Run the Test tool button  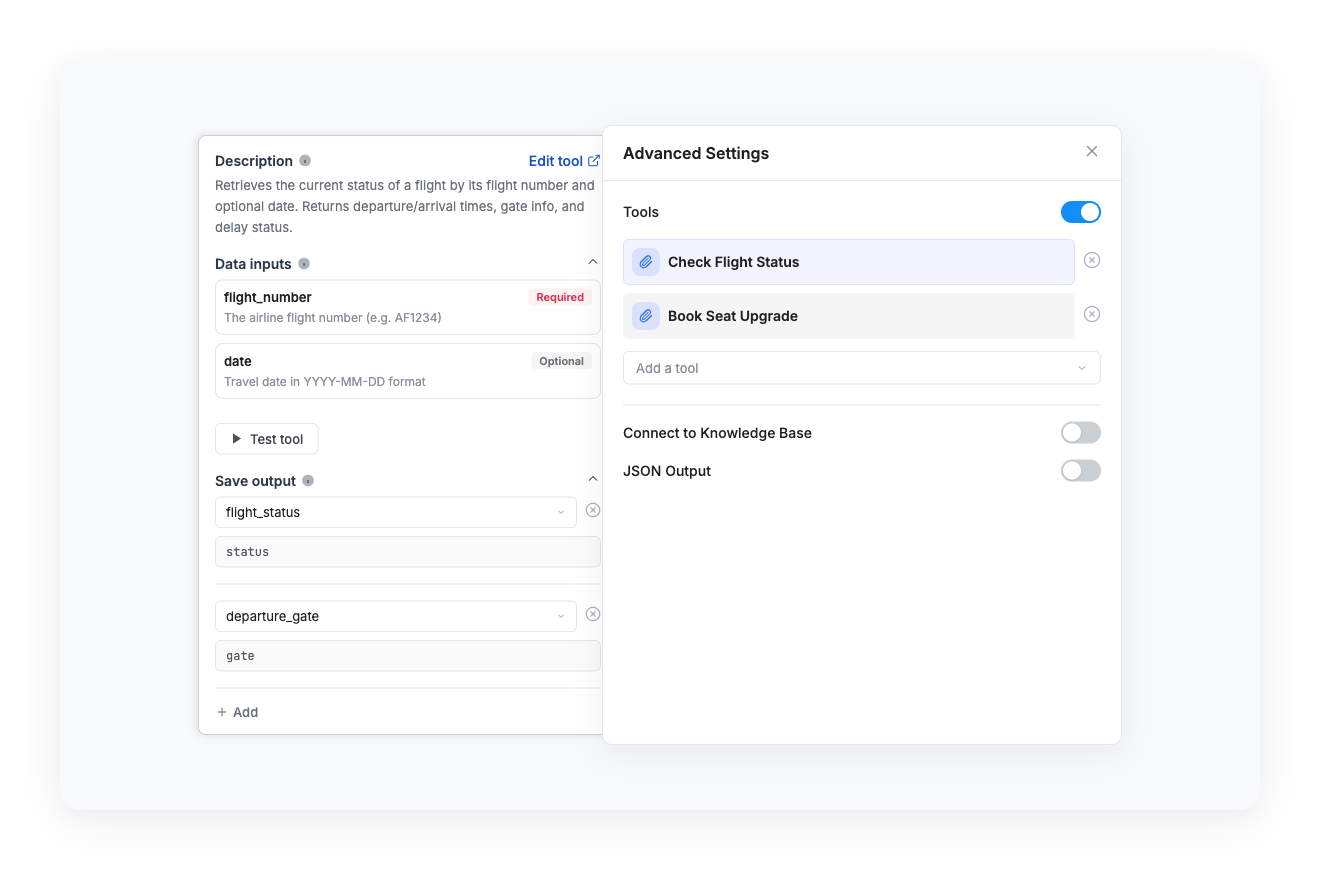[266, 438]
